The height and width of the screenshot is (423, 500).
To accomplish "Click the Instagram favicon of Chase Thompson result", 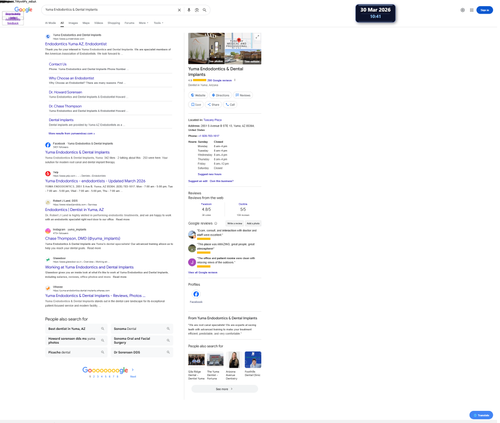I will tap(48, 231).
